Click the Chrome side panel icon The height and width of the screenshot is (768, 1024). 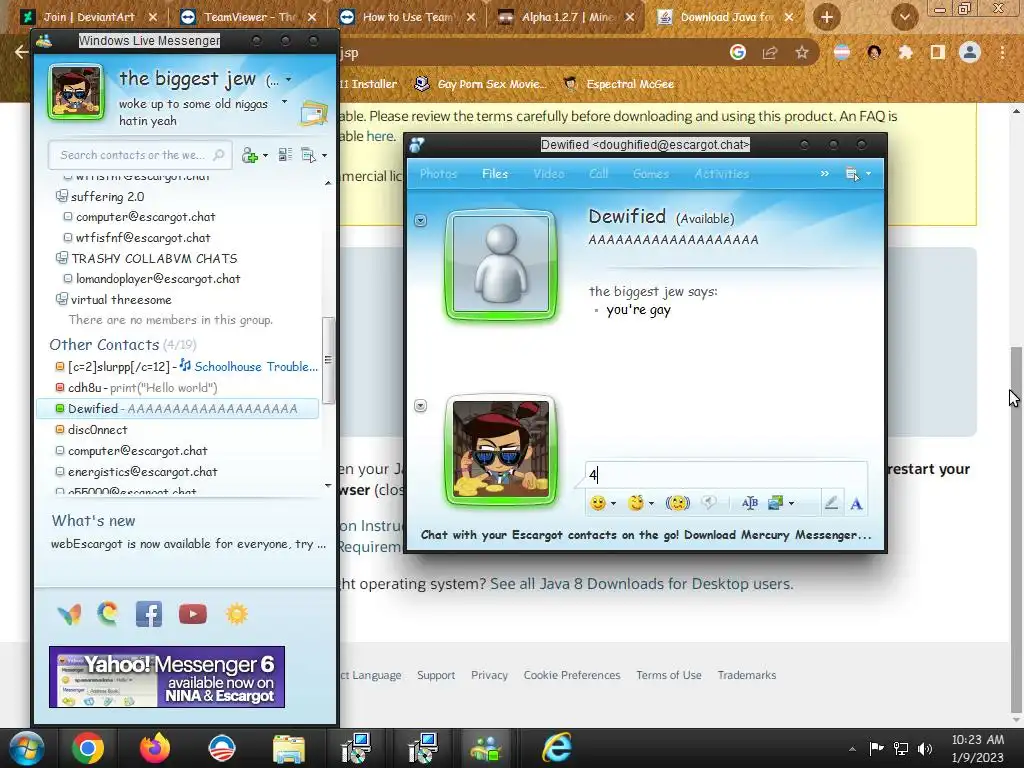[x=938, y=52]
